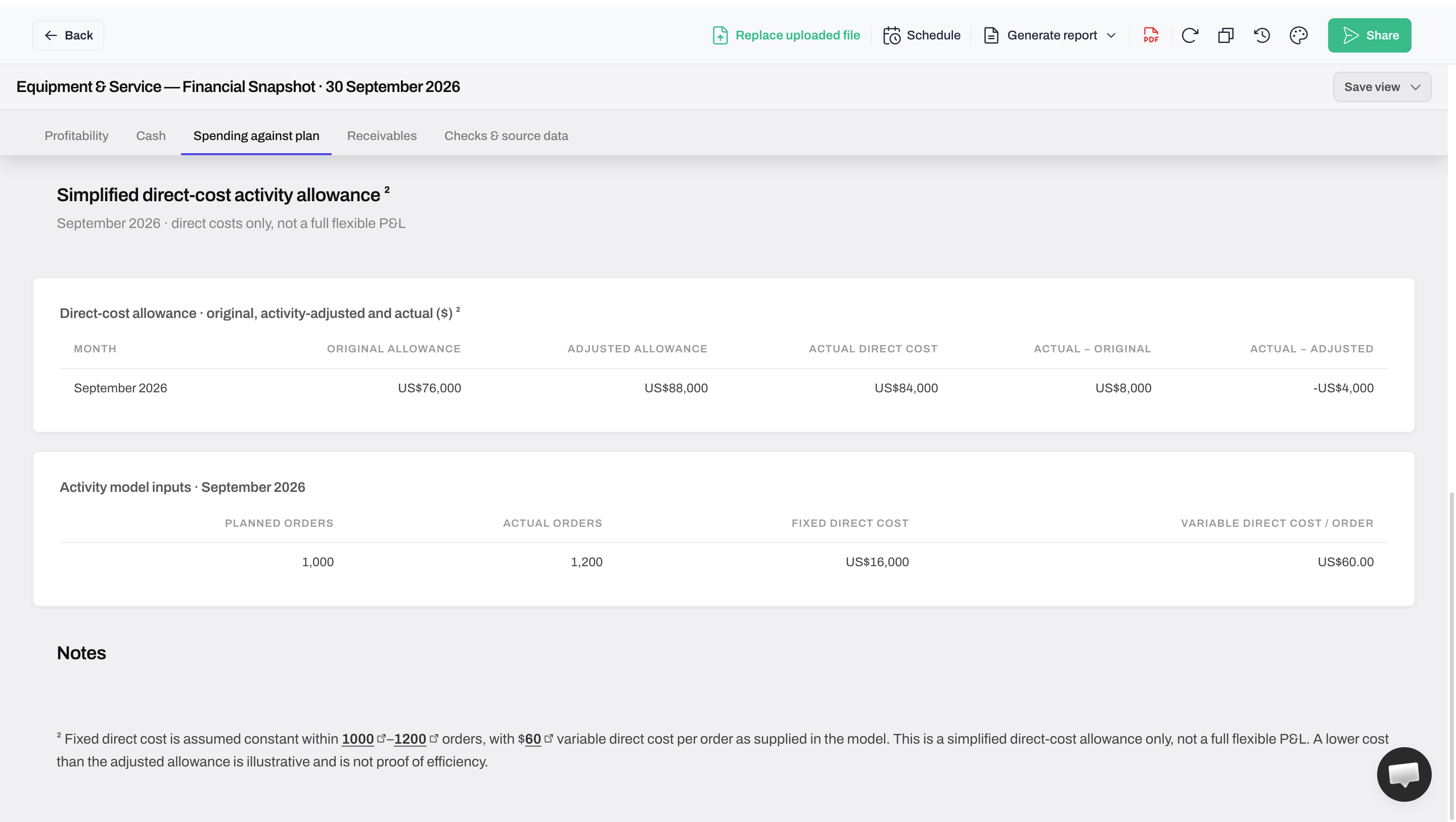Select the US$60.00 variable cost value
The width and height of the screenshot is (1456, 822).
click(1345, 562)
